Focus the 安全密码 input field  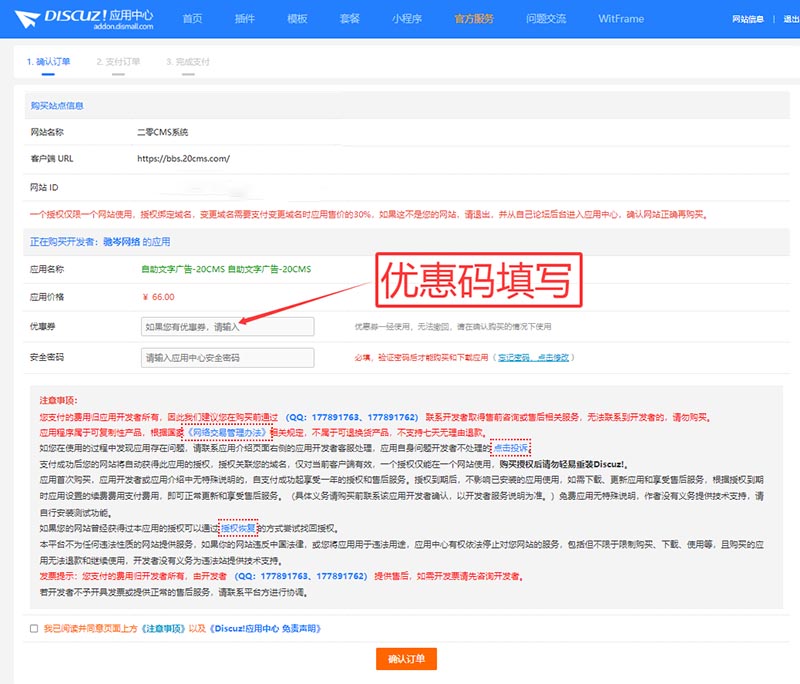pyautogui.click(x=228, y=358)
